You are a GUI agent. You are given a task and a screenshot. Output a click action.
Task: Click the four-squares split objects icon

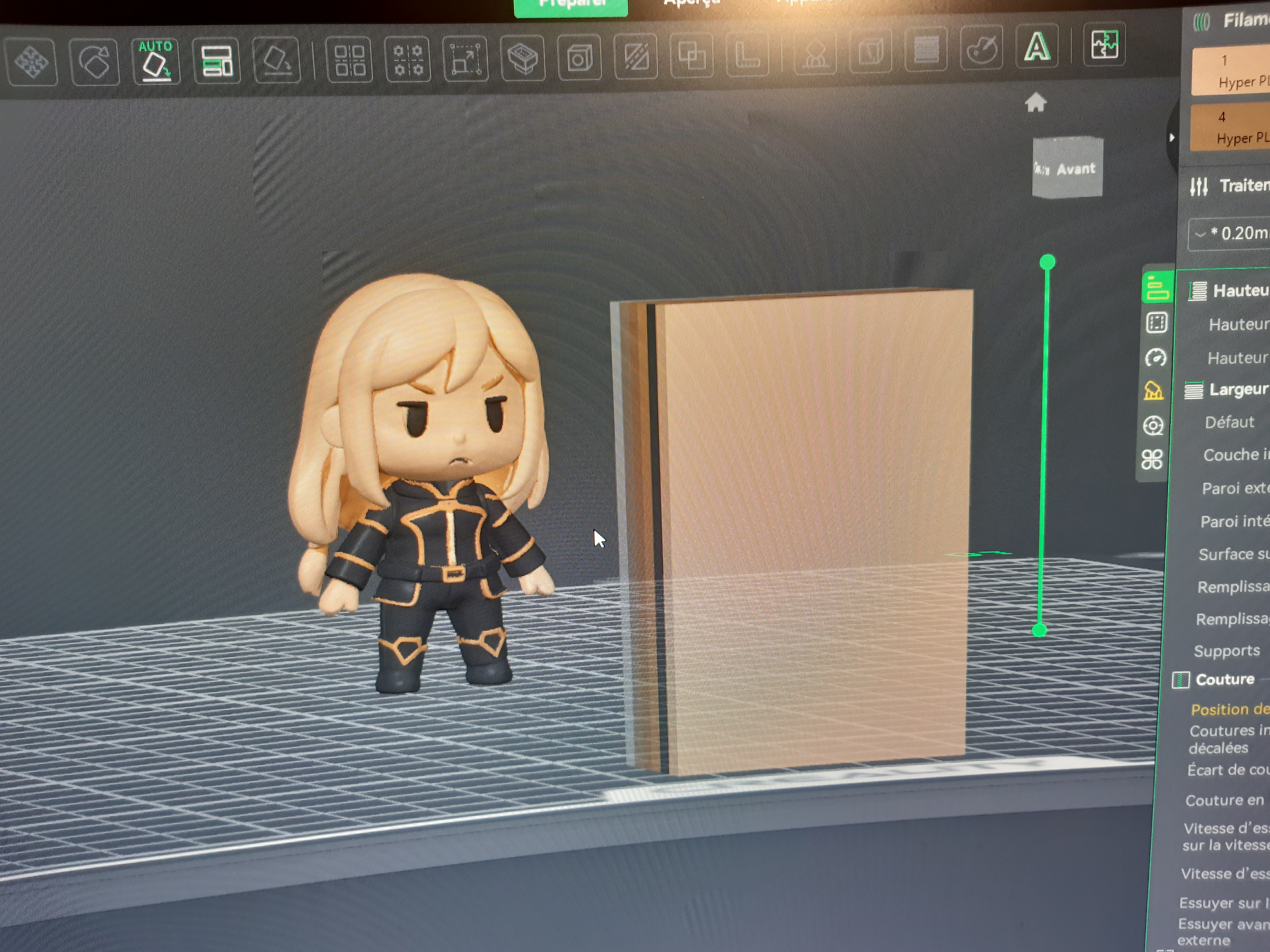(349, 60)
